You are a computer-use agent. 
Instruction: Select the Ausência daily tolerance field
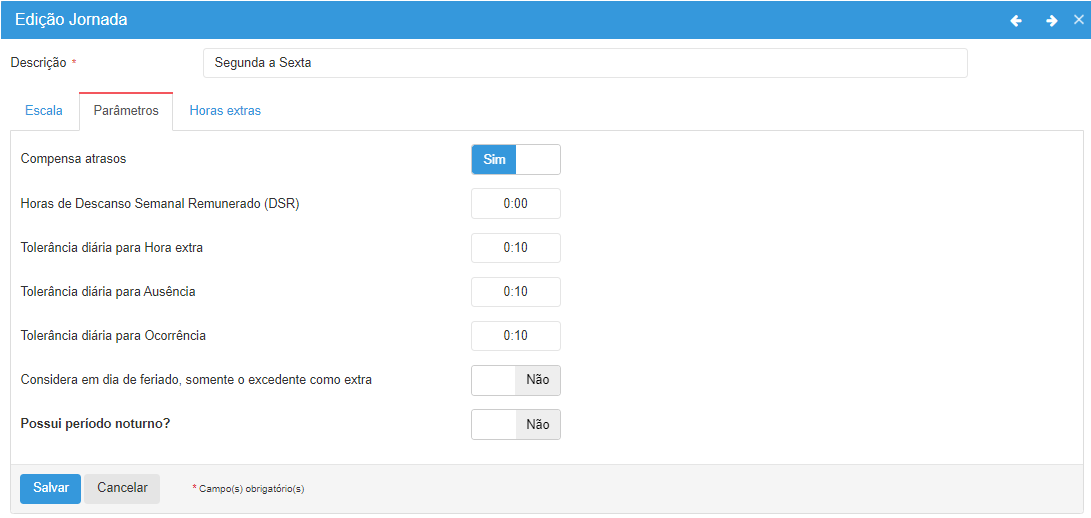point(515,292)
